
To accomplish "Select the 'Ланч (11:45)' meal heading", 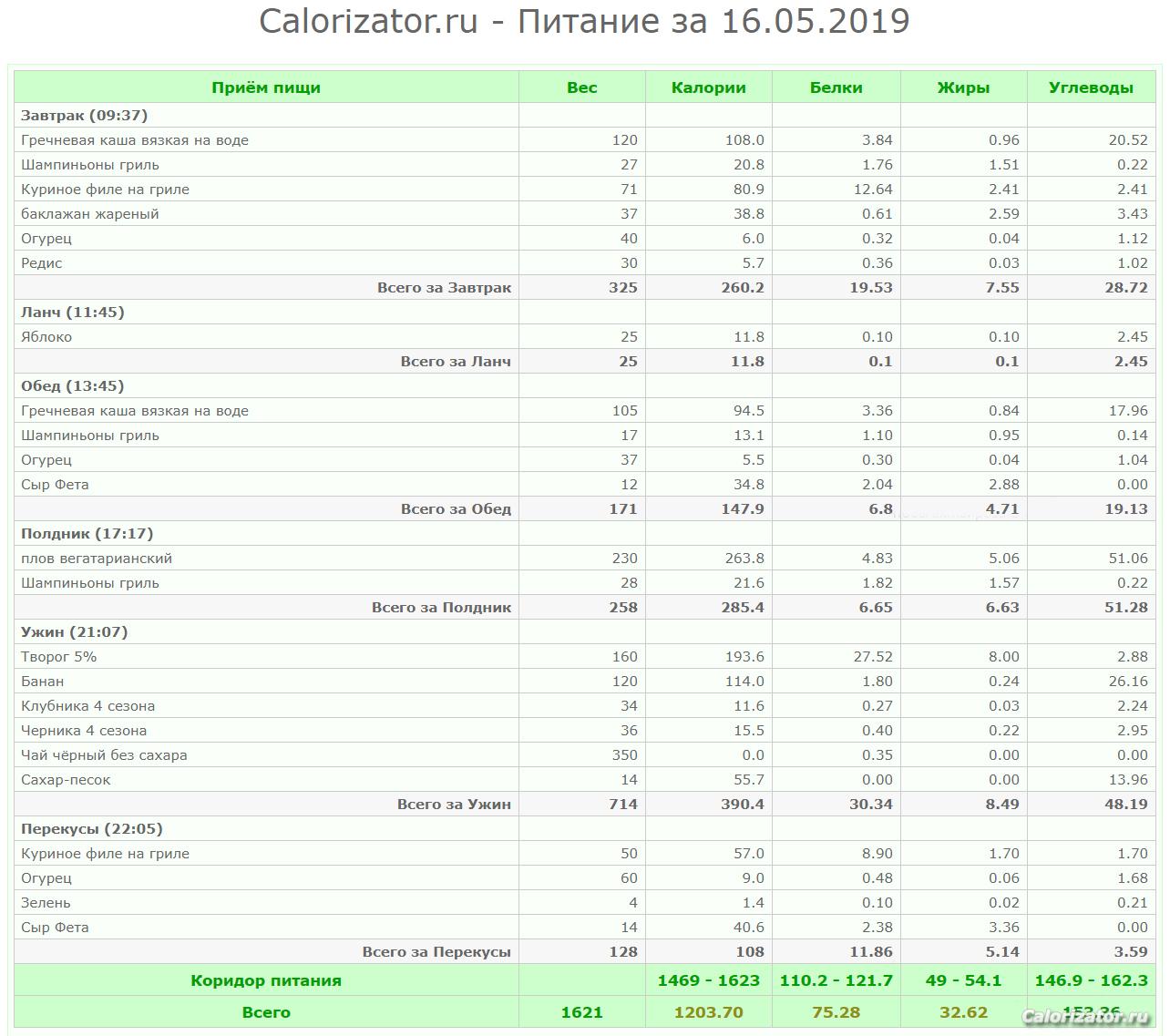I will click(x=73, y=313).
